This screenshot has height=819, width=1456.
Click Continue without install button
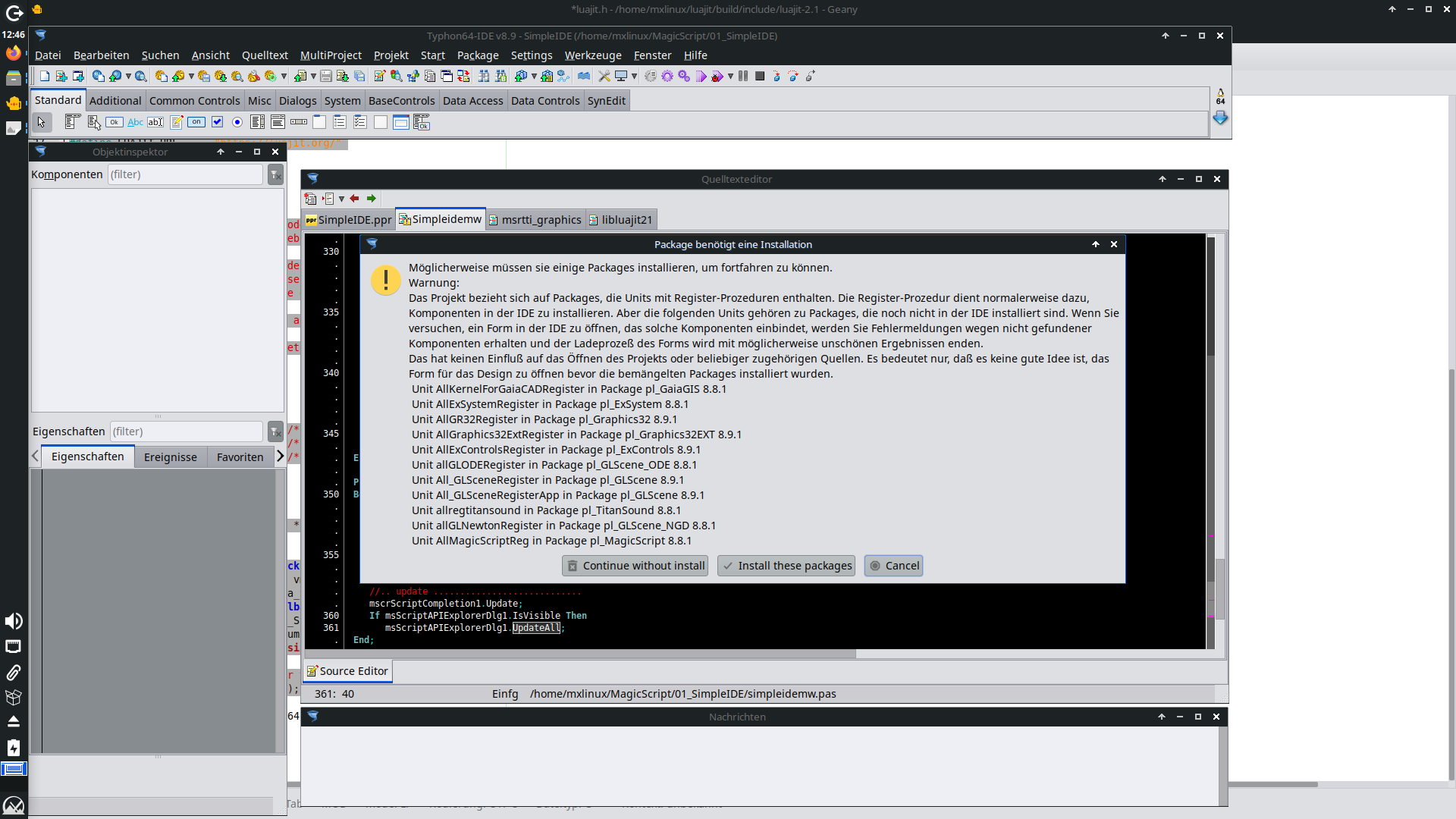(635, 566)
